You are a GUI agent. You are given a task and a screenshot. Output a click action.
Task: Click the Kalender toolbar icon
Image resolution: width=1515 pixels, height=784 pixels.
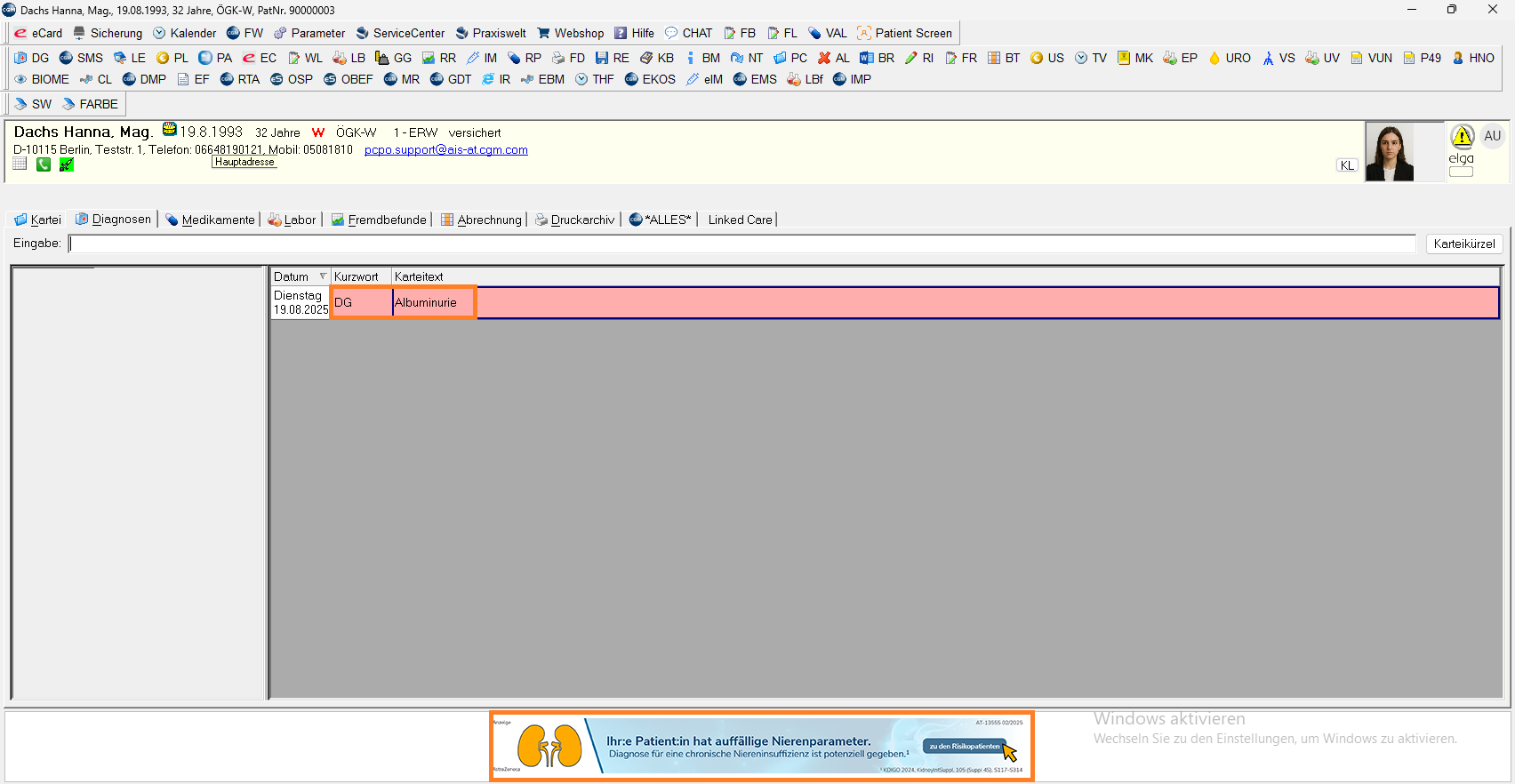click(x=160, y=33)
